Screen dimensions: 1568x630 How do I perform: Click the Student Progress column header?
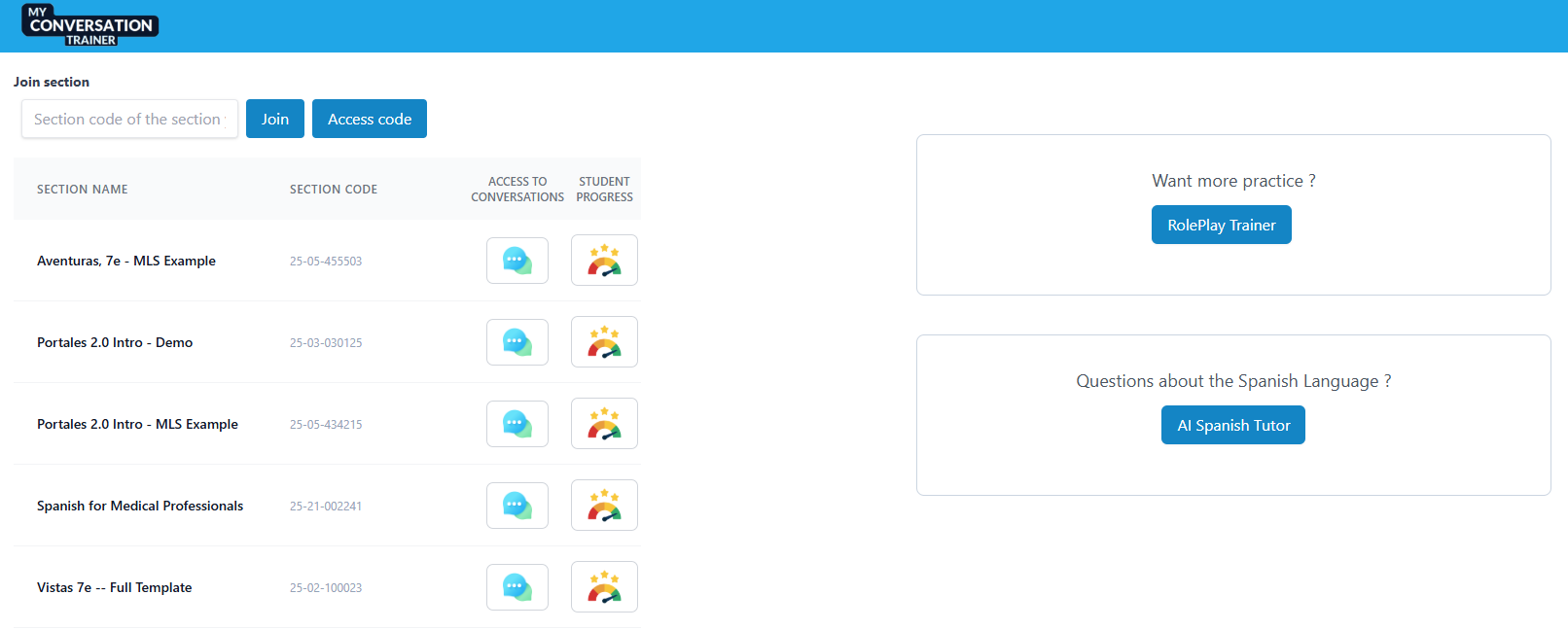coord(604,190)
